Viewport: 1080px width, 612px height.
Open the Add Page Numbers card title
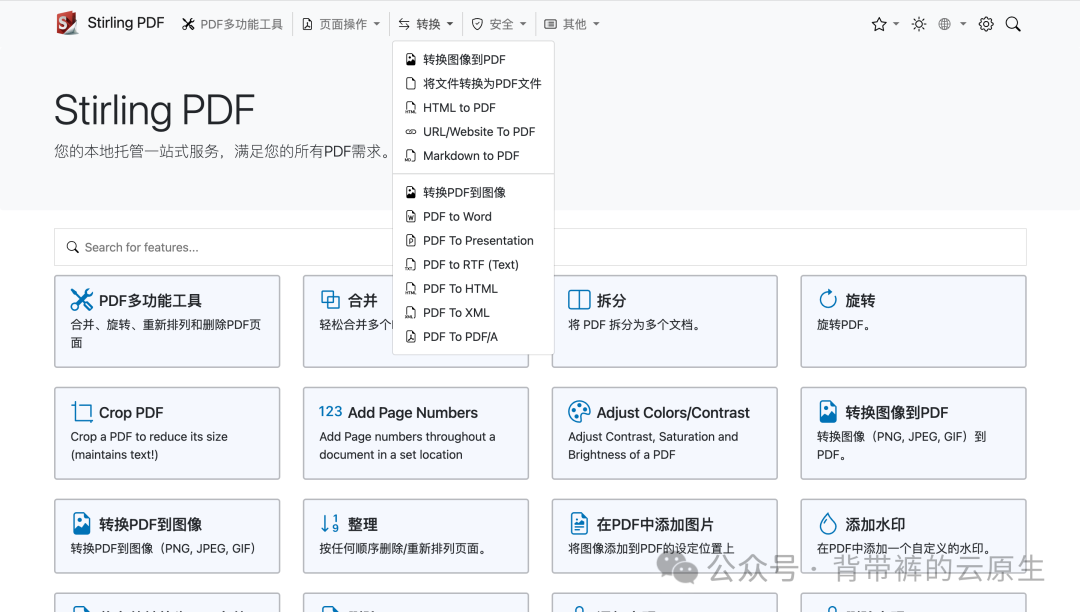(x=413, y=412)
